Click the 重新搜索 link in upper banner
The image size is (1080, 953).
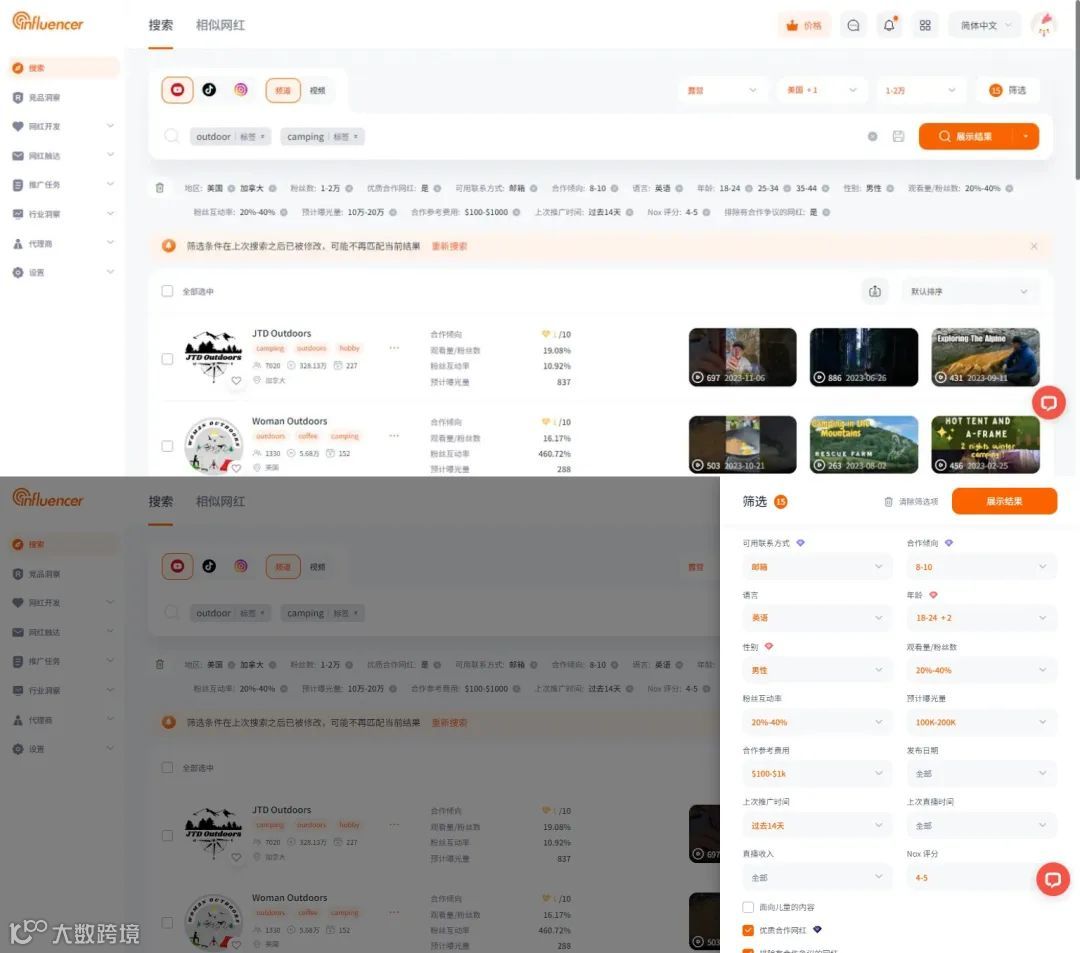[x=449, y=246]
